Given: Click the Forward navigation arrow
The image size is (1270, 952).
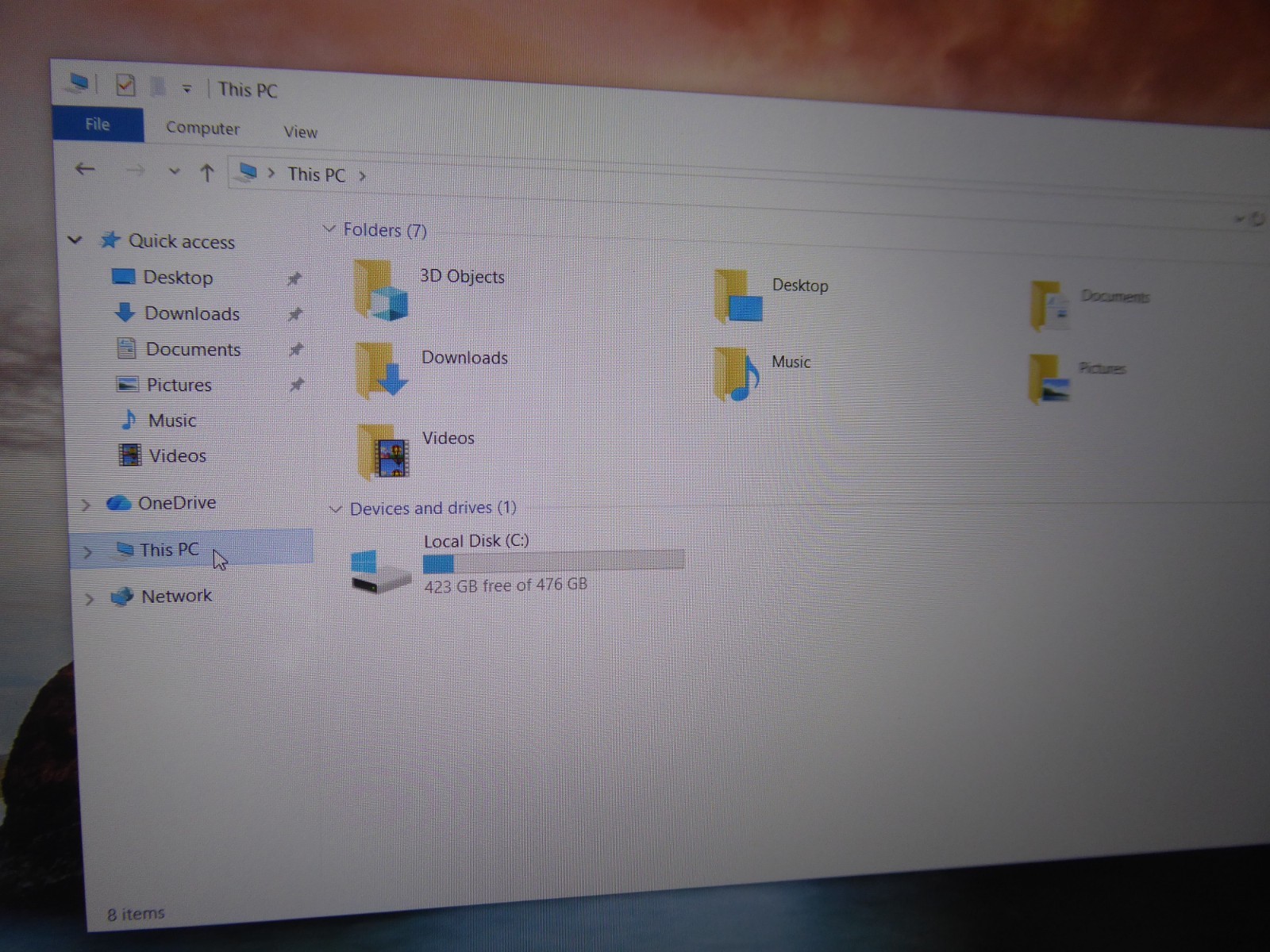Looking at the screenshot, I should point(136,171).
